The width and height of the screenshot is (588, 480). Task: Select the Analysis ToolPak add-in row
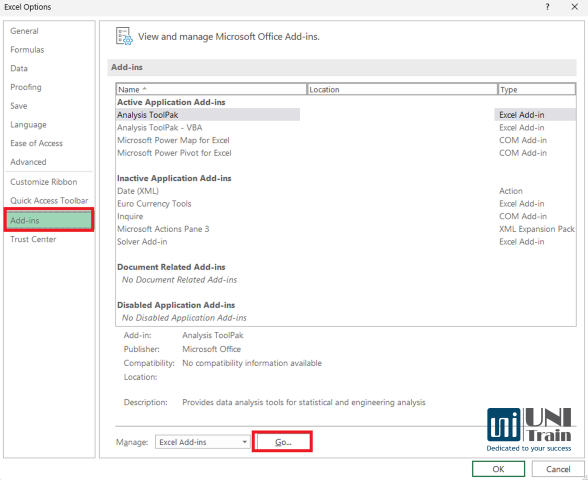tap(346, 115)
